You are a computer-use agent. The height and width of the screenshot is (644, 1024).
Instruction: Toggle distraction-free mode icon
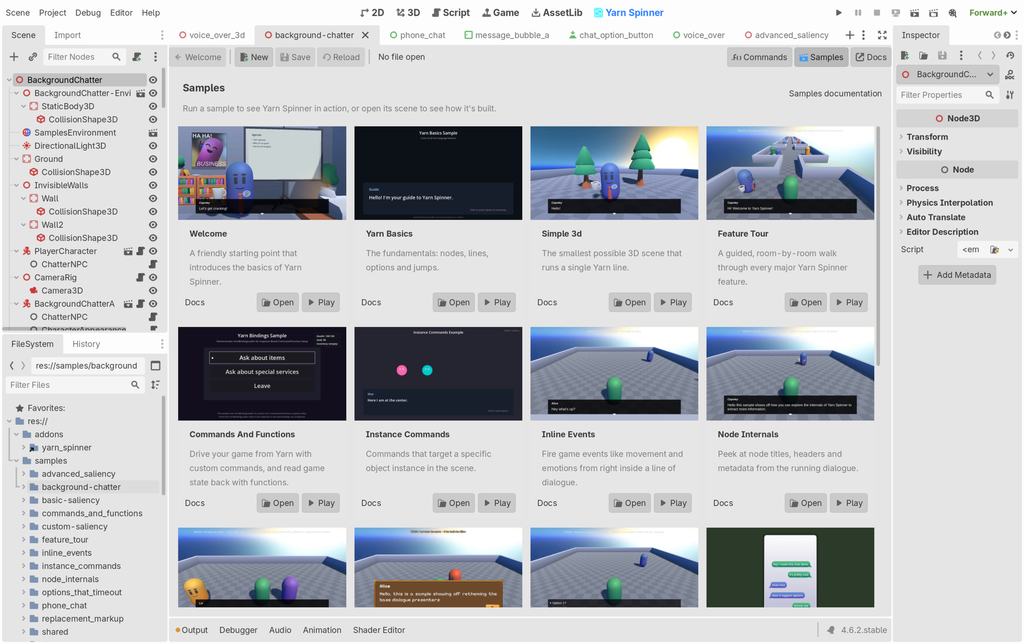882,35
